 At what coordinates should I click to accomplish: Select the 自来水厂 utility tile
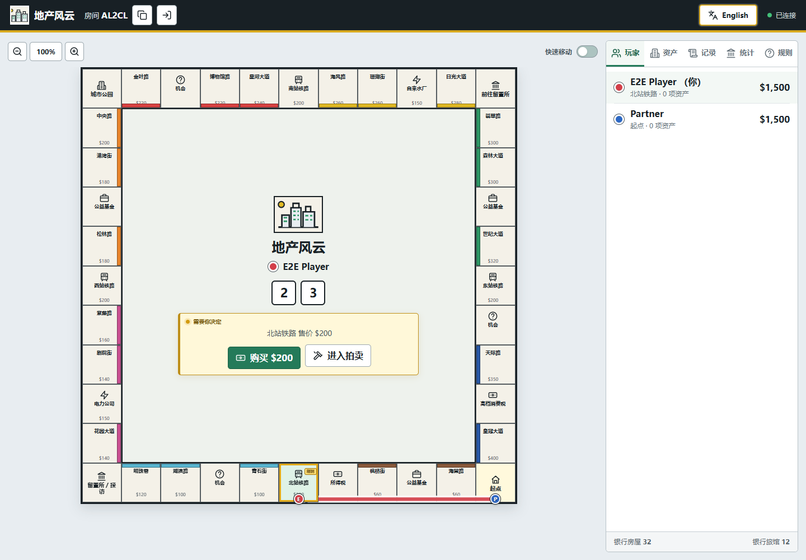(x=417, y=88)
